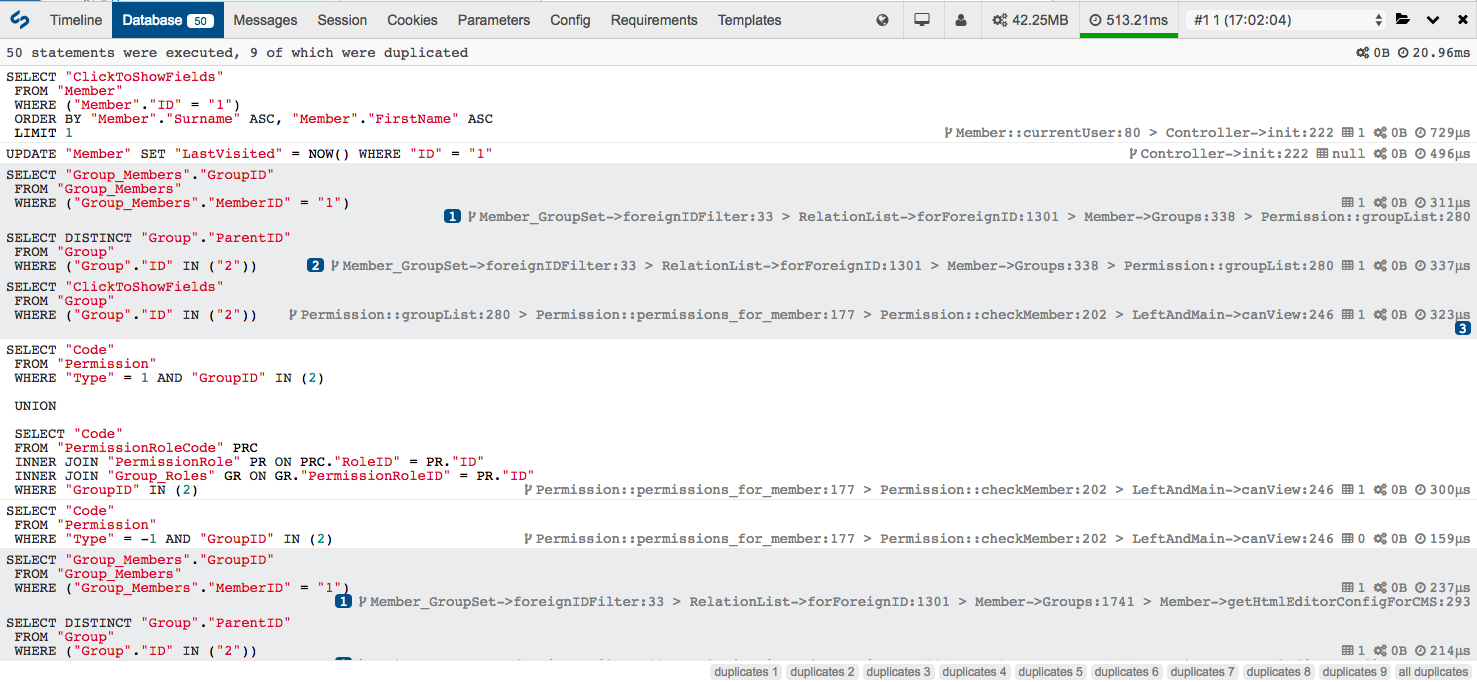Click the SELECT "Code" Type = -1 query
Image resolution: width=1477 pixels, height=682 pixels.
tap(170, 525)
